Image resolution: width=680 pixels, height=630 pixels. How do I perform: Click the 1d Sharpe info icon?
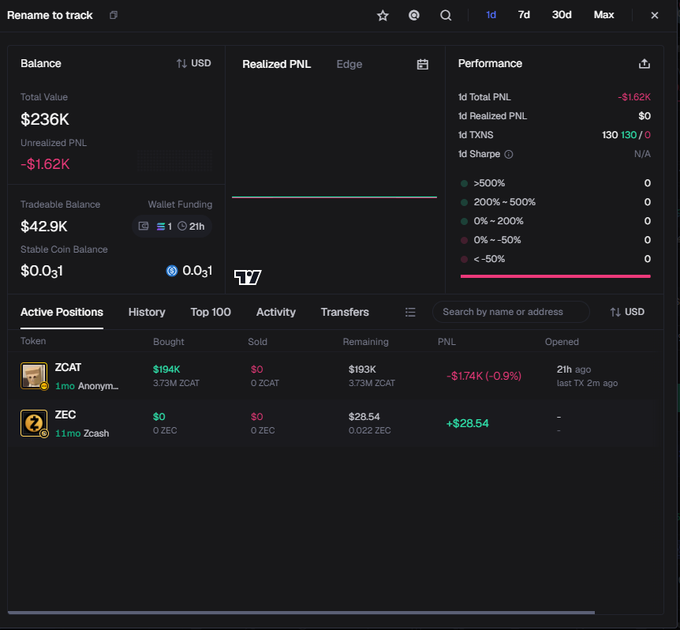click(x=509, y=154)
